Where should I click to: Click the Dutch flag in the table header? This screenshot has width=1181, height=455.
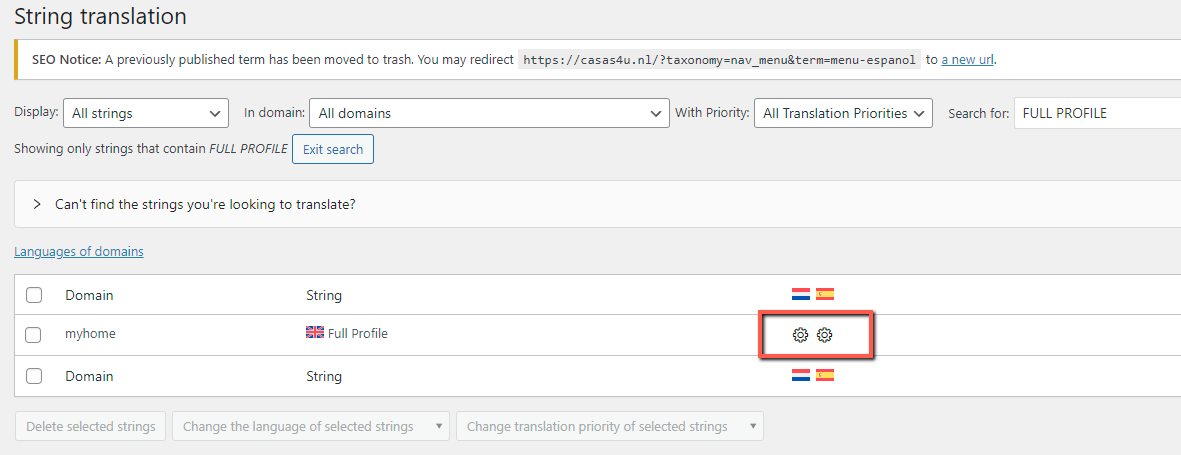pos(801,295)
